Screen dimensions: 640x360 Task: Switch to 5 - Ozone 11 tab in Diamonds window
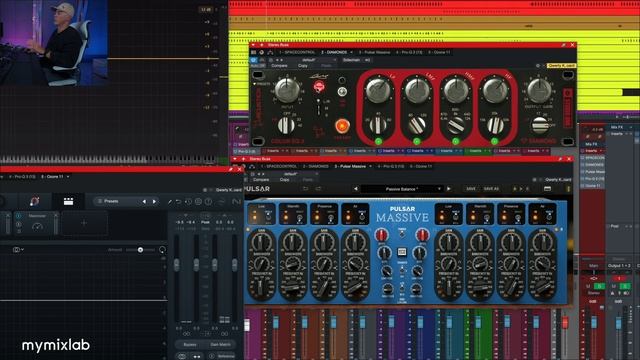(x=439, y=52)
